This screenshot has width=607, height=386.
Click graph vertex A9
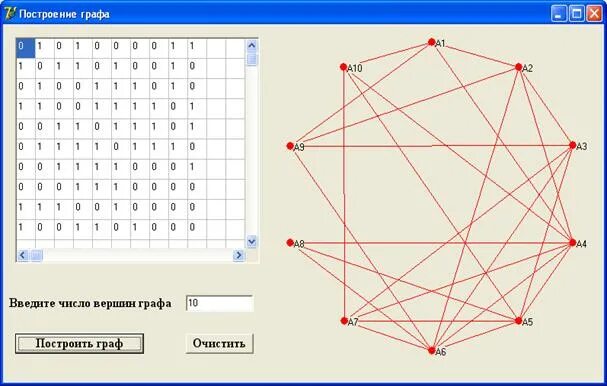pyautogui.click(x=290, y=146)
